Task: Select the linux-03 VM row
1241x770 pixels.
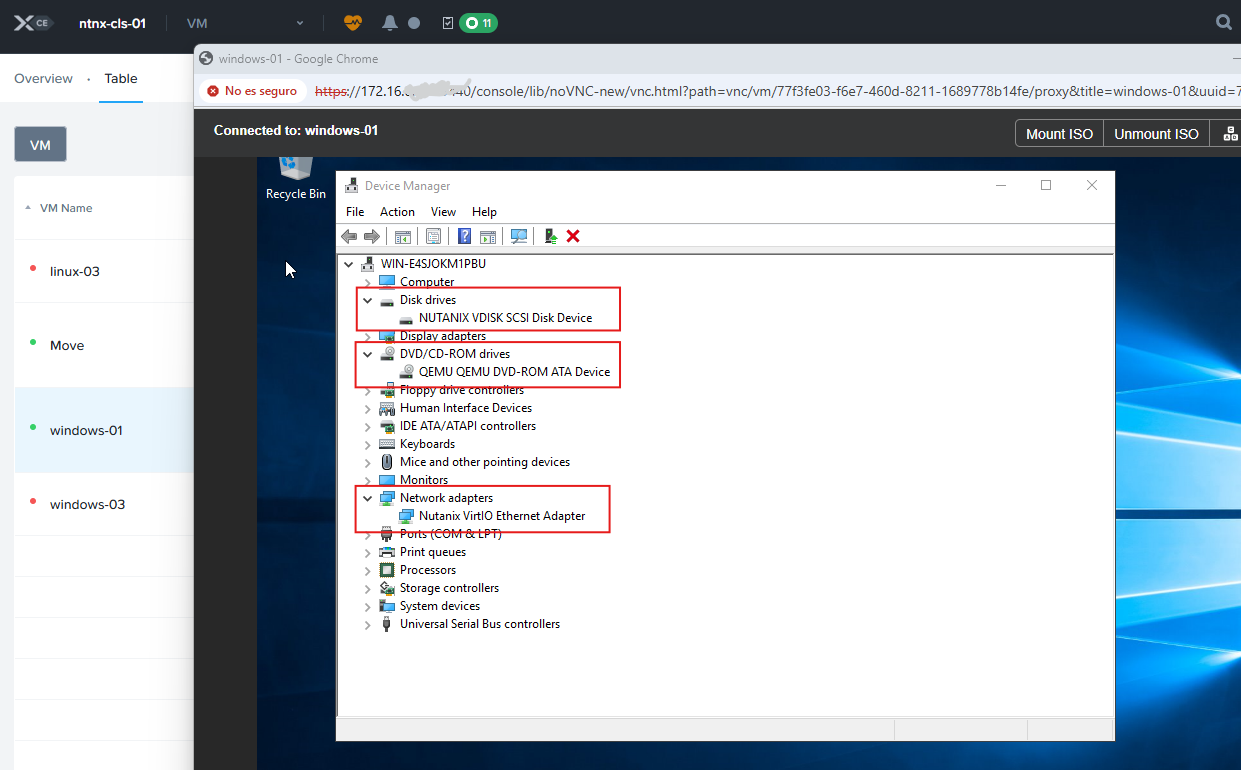Action: 75,272
